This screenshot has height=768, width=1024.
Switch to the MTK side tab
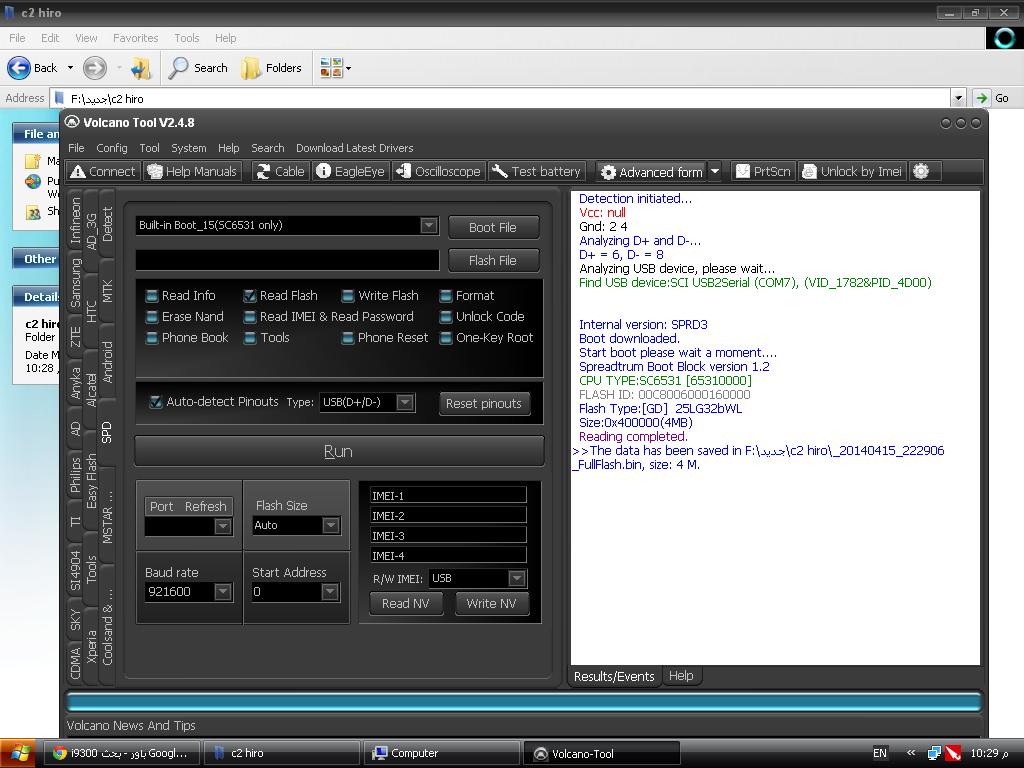click(108, 291)
